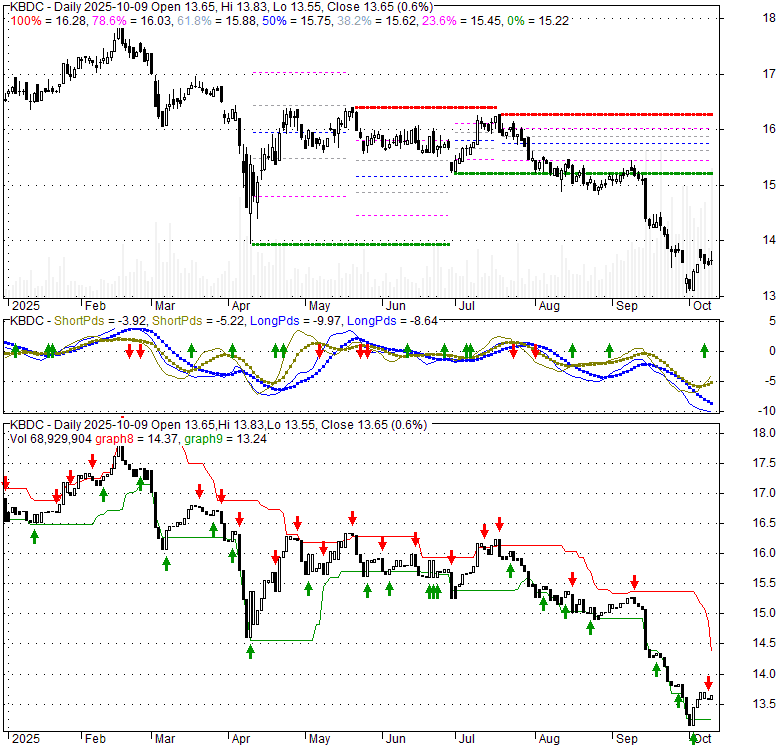
Task: Click price level 14 on top chart axis
Action: tap(769, 240)
